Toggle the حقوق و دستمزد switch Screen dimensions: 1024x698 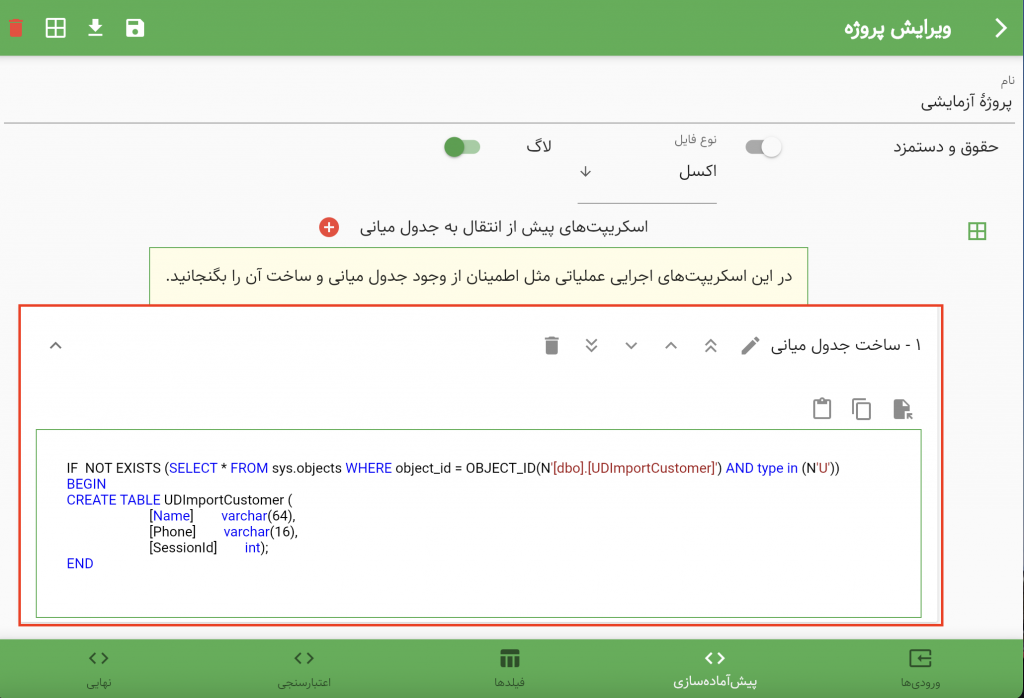763,147
